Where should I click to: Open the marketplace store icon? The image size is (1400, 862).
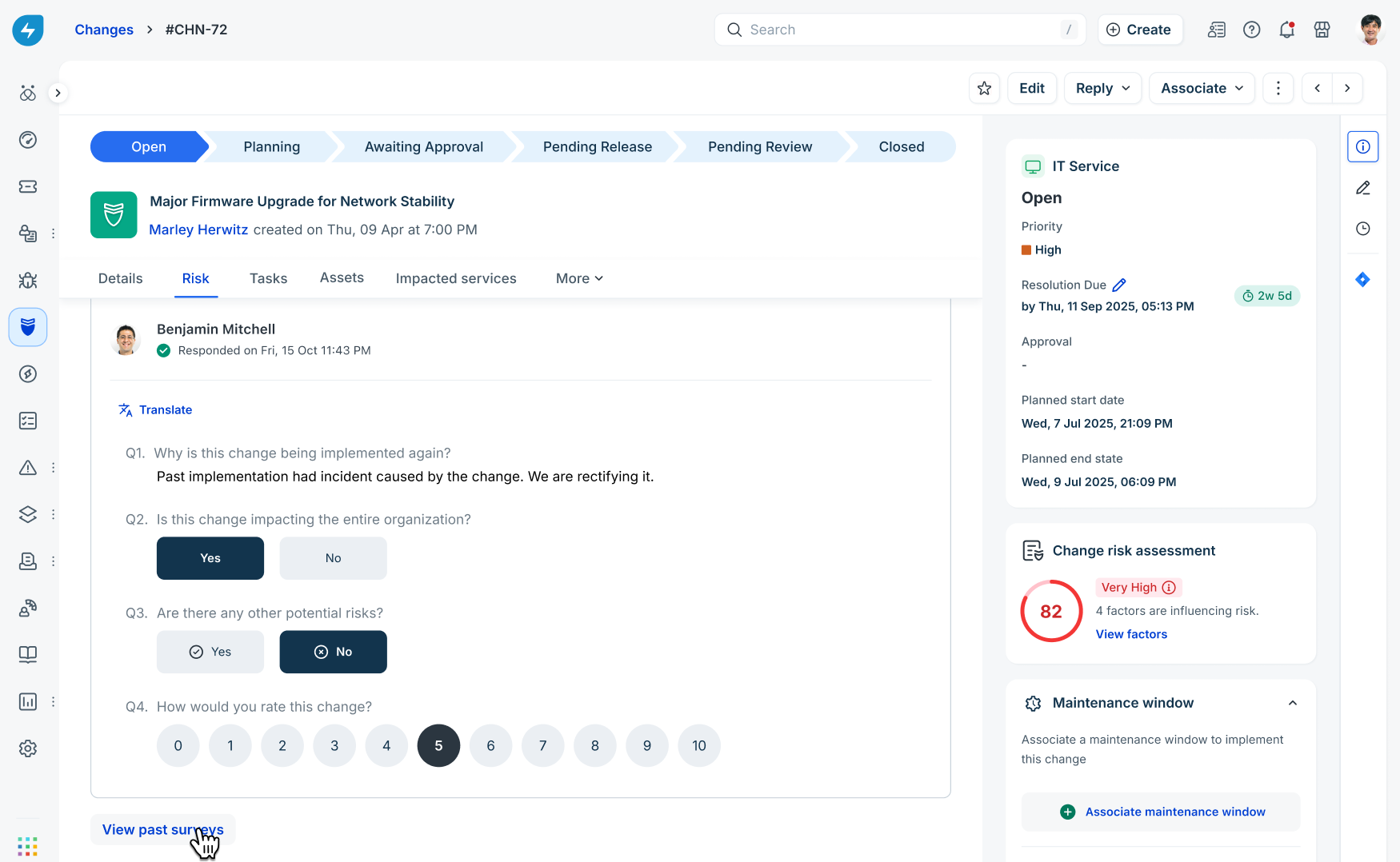pos(1322,30)
